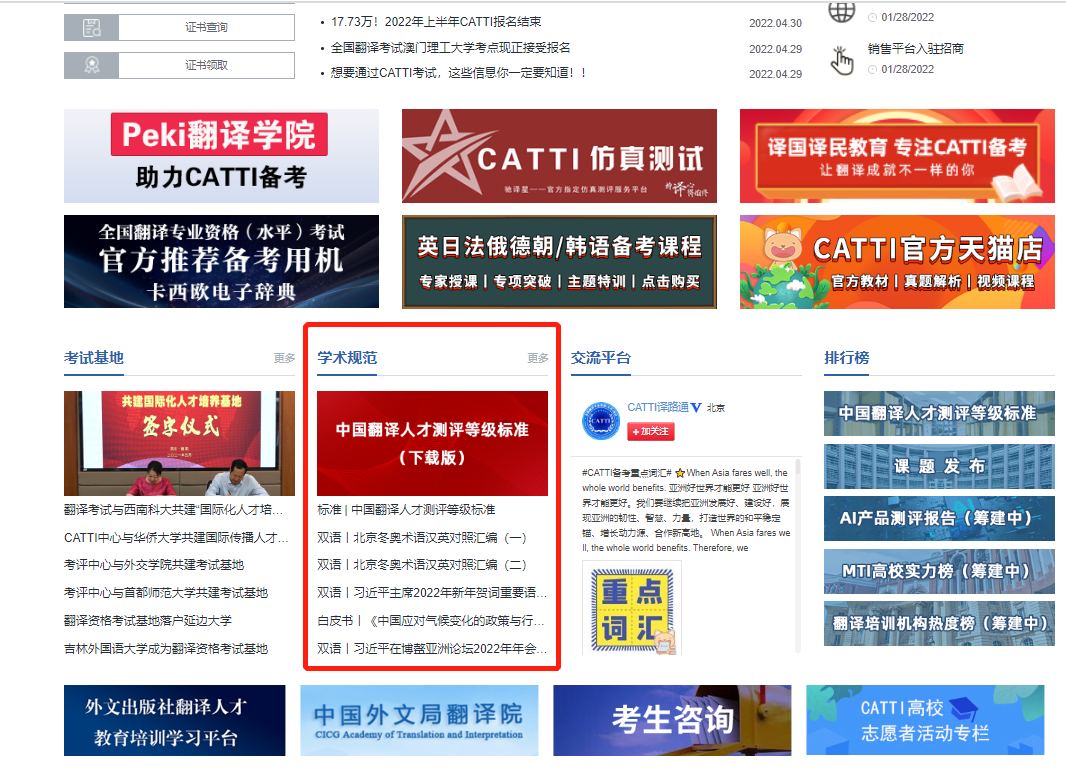Screen dimensions: 1066x777
Task: Click the blue V verified badge
Action: (696, 407)
